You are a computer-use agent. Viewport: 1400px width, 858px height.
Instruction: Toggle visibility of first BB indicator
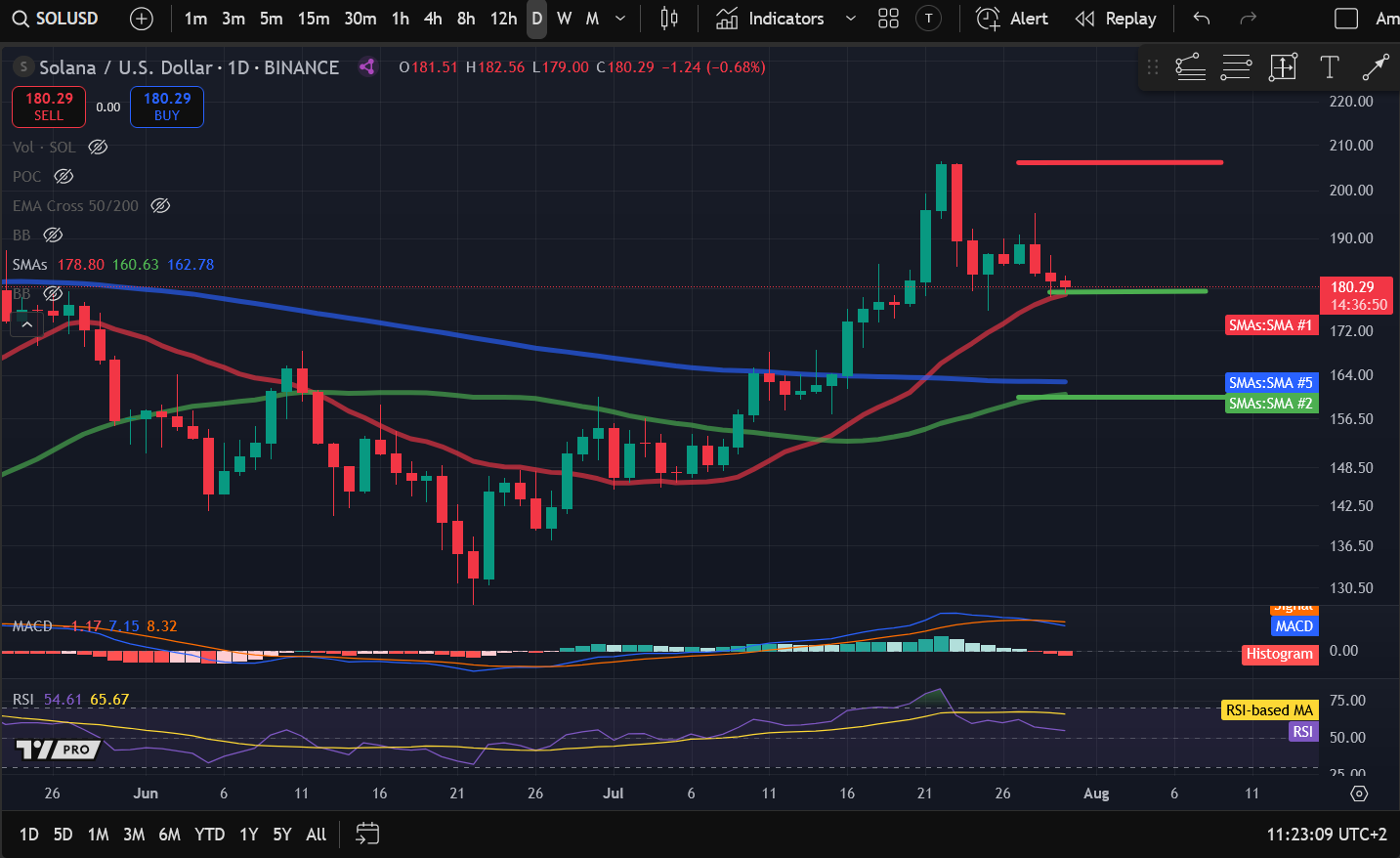coord(53,236)
